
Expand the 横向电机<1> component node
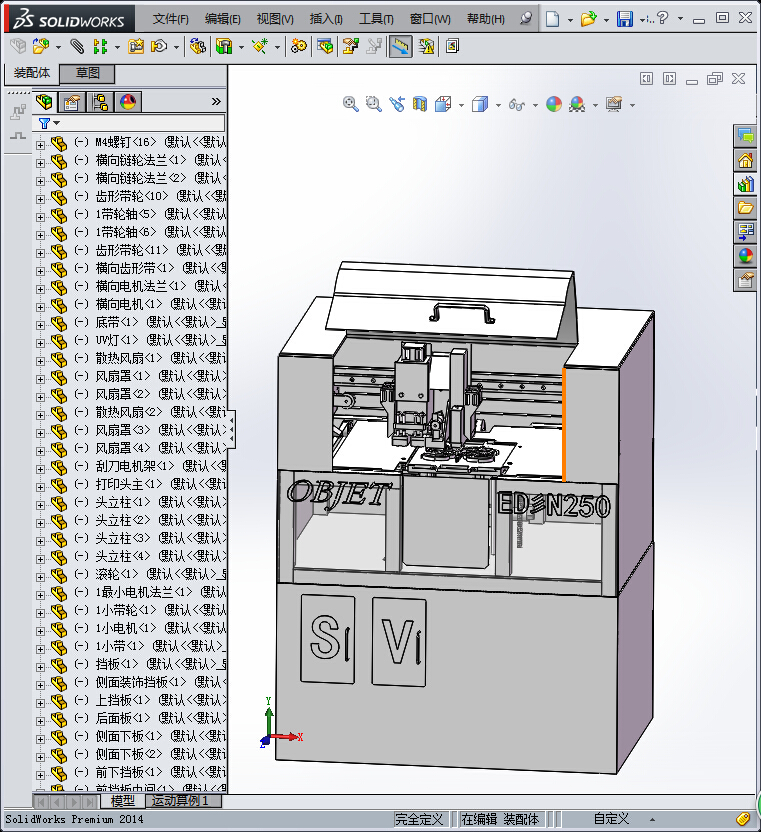[x=41, y=305]
